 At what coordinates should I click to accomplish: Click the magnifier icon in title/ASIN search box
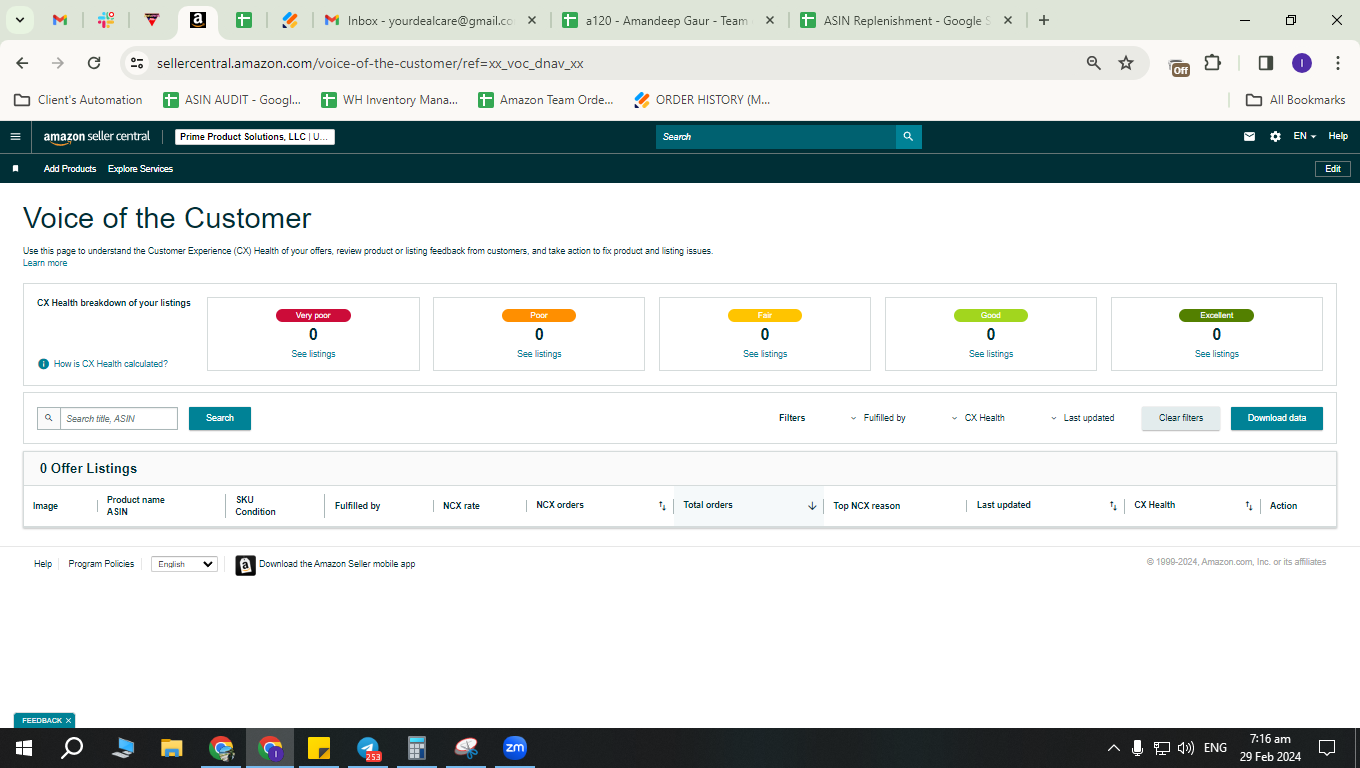48,418
